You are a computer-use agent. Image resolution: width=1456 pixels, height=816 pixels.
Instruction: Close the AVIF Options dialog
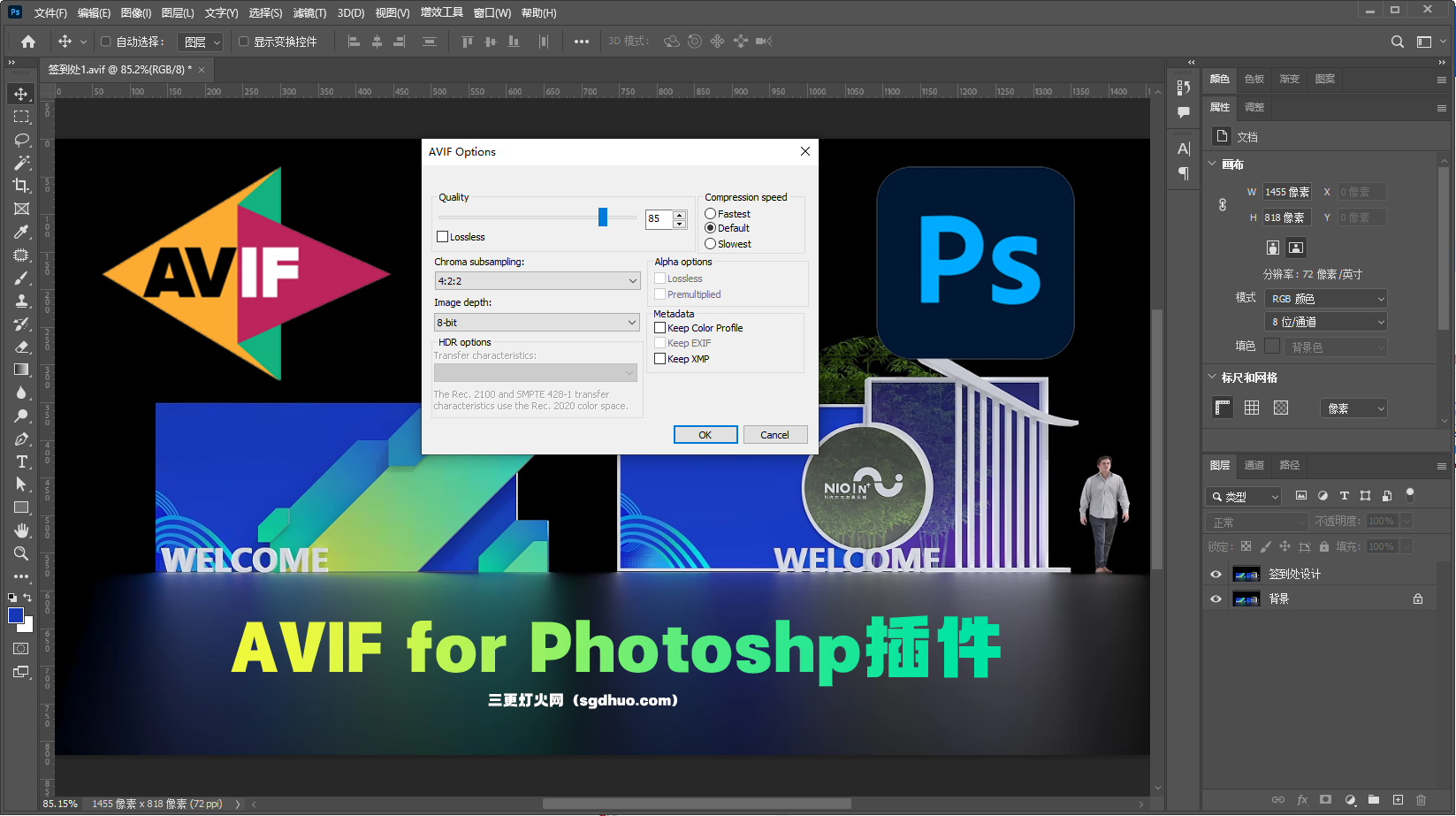(x=805, y=151)
